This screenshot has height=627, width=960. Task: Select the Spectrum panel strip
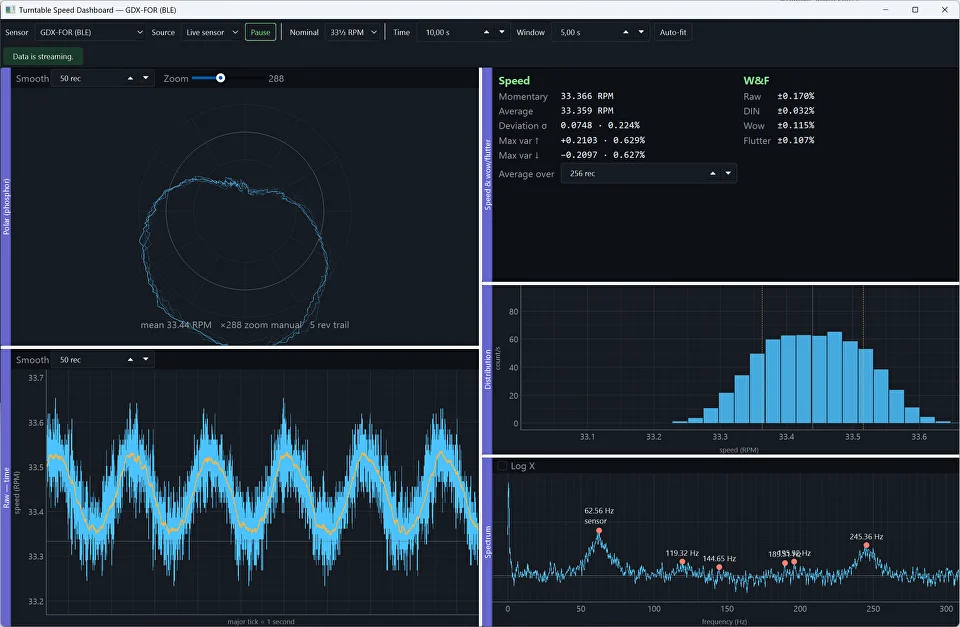click(x=487, y=542)
